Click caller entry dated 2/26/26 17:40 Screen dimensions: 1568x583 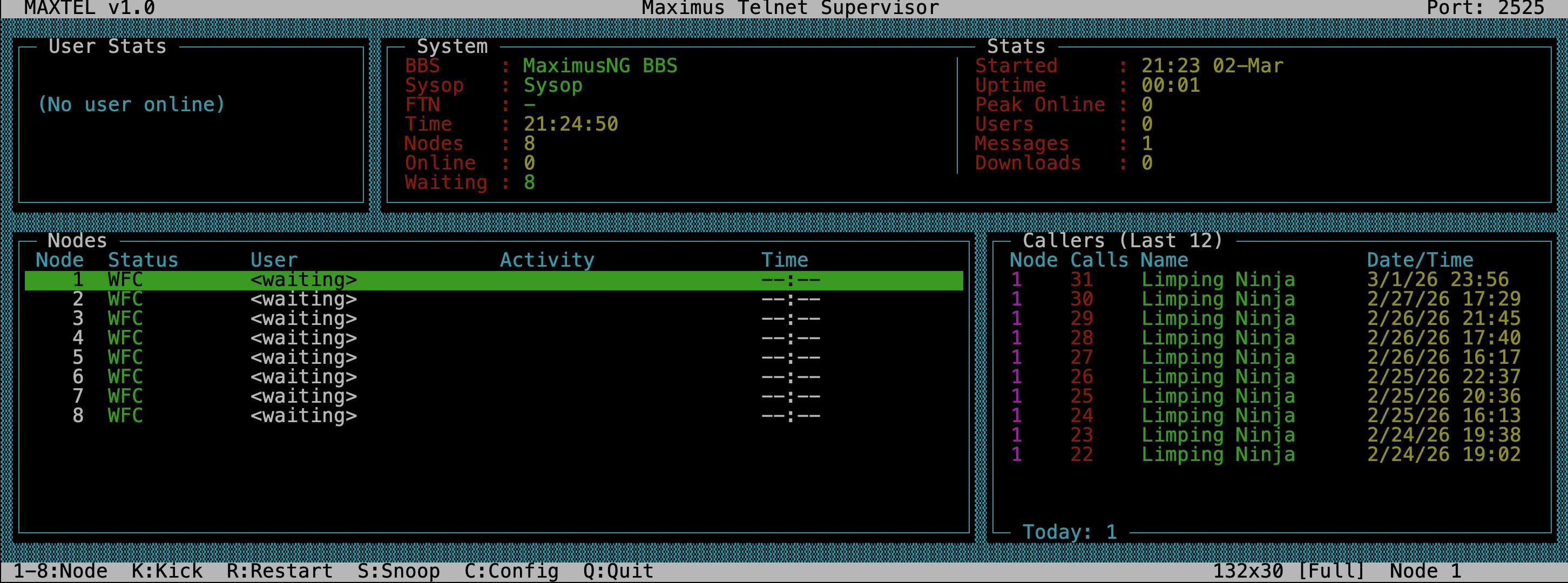[x=1266, y=338]
